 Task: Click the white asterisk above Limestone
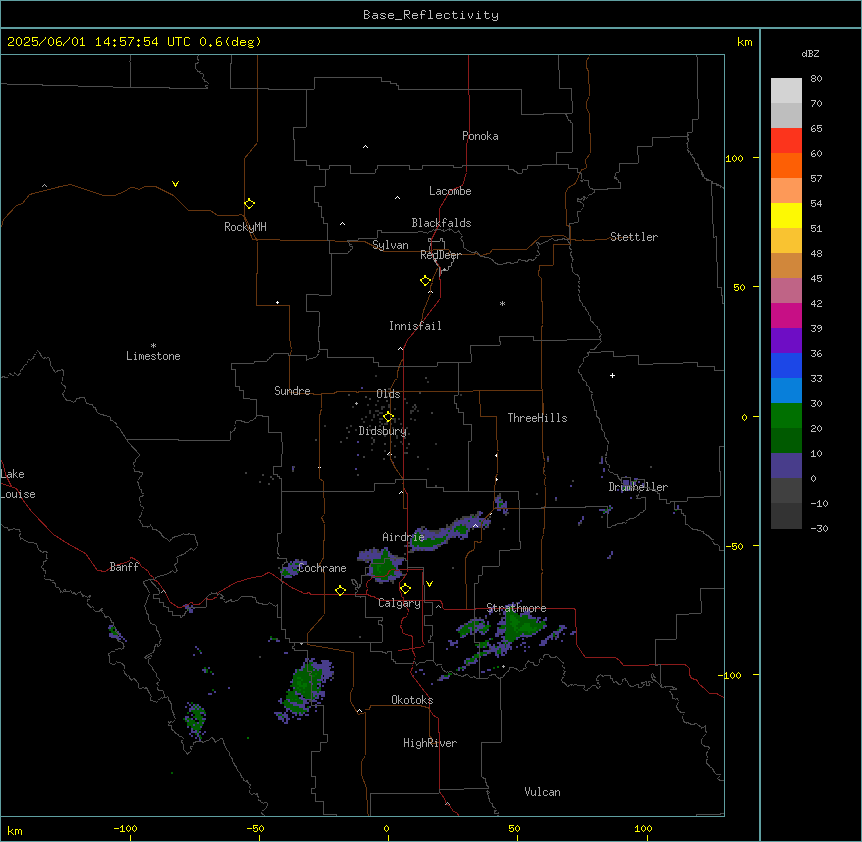coord(153,345)
